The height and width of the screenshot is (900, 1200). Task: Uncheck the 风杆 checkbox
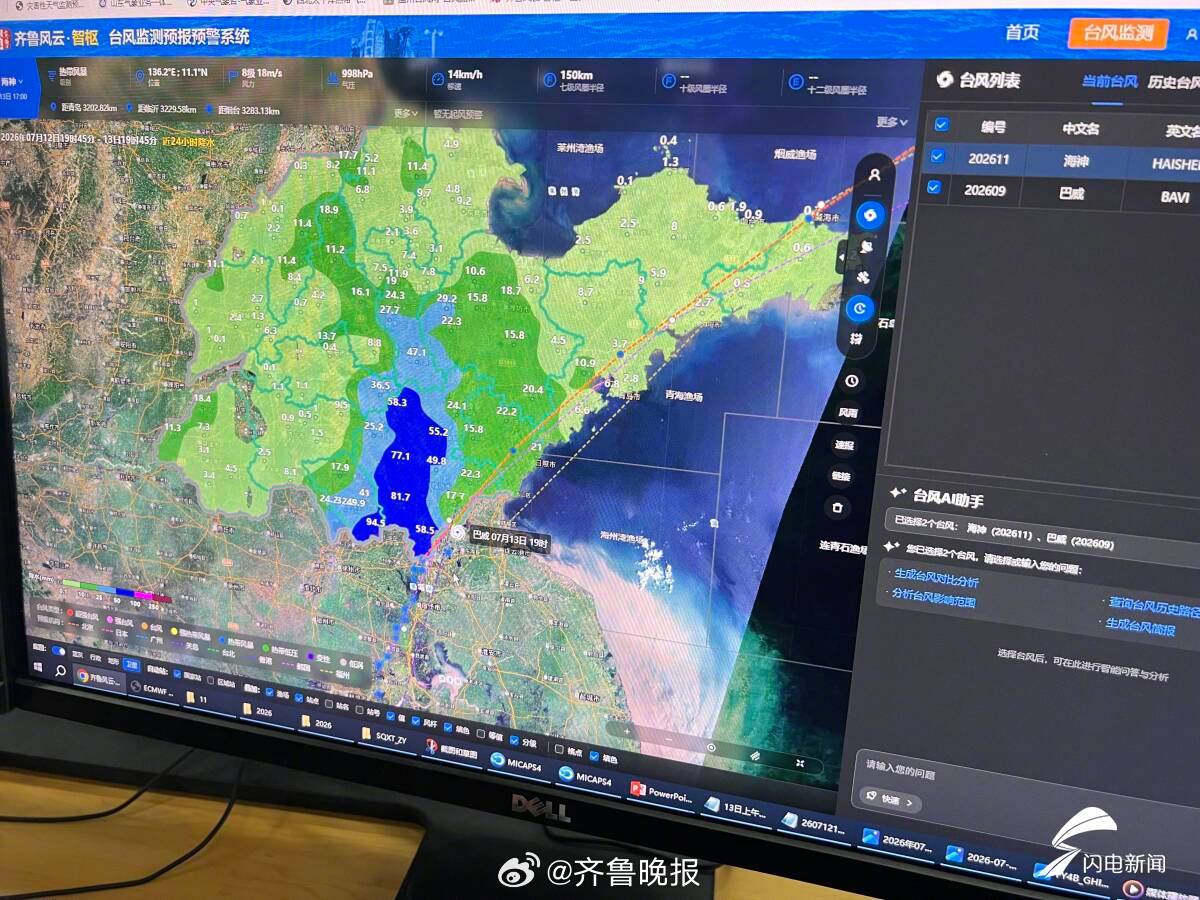(x=417, y=721)
